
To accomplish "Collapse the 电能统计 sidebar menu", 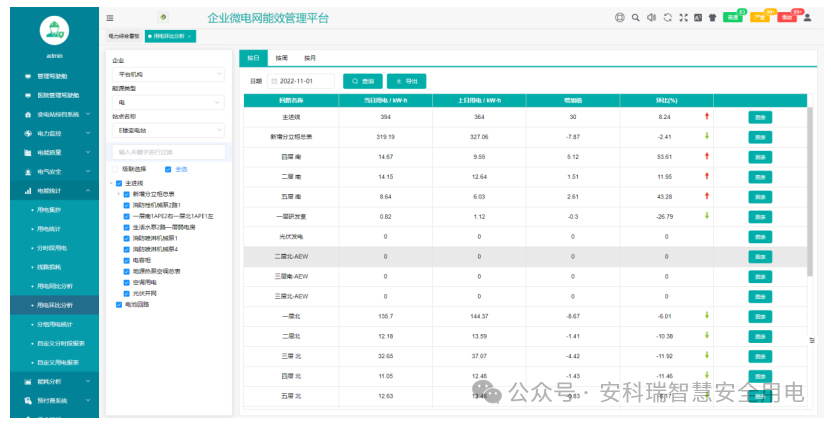I will click(55, 191).
